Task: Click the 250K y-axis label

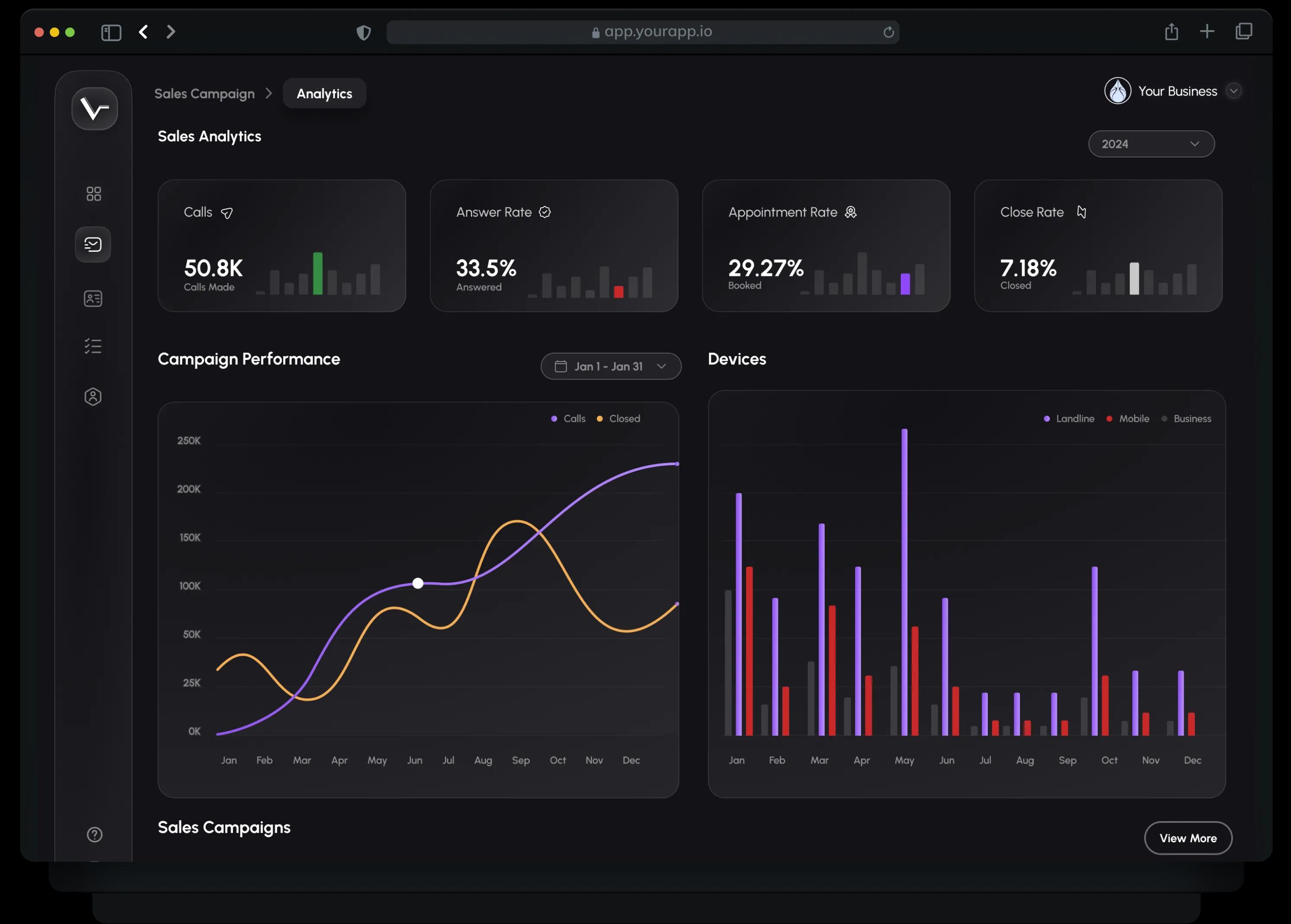Action: point(189,441)
